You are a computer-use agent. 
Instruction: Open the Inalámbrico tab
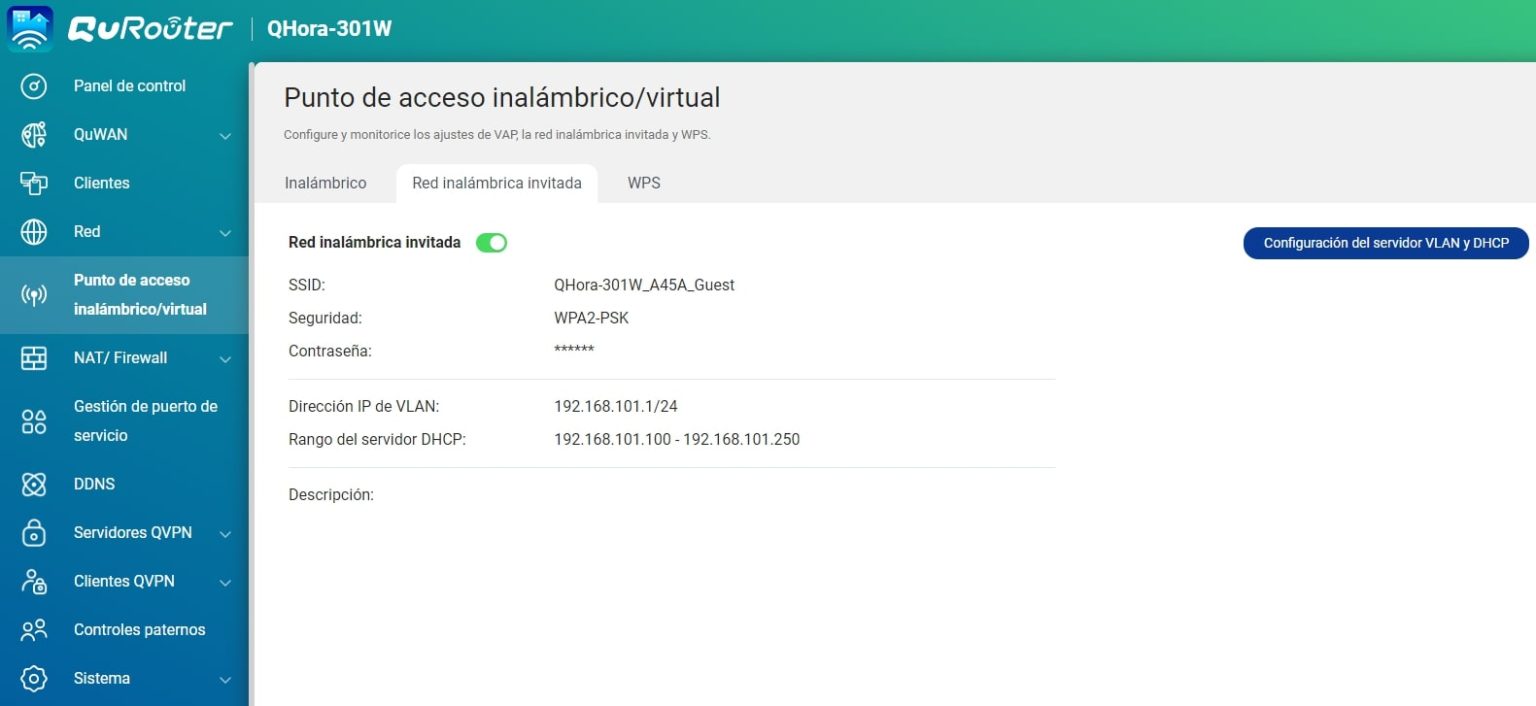pos(326,183)
